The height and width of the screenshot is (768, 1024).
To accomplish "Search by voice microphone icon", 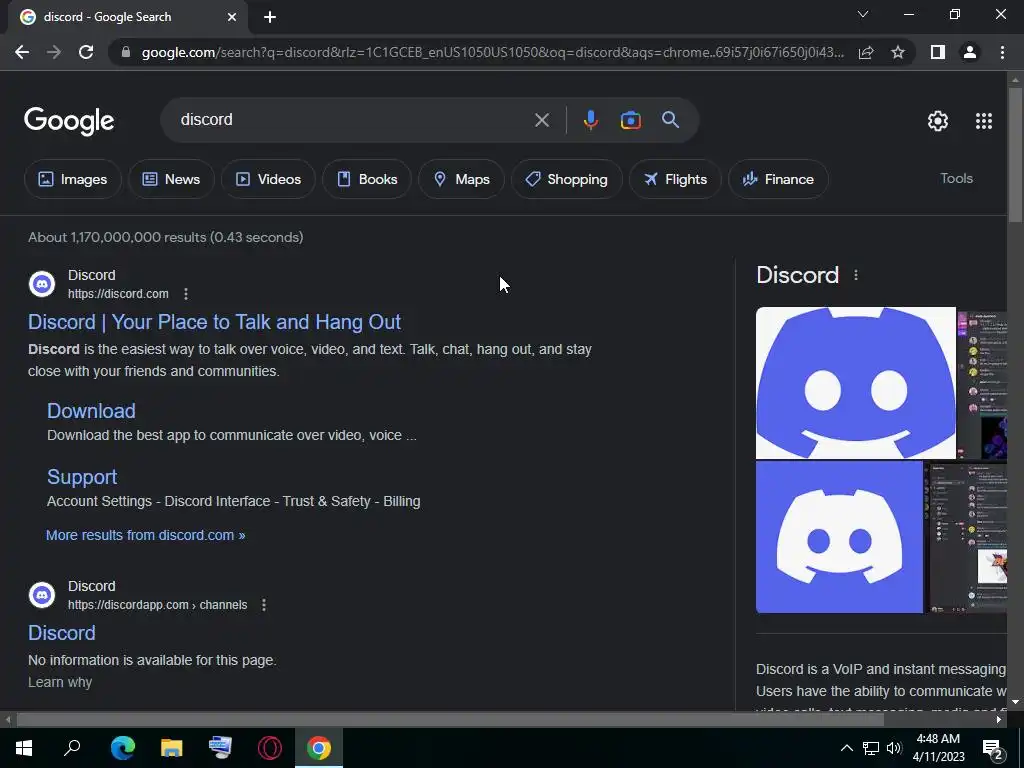I will 590,120.
